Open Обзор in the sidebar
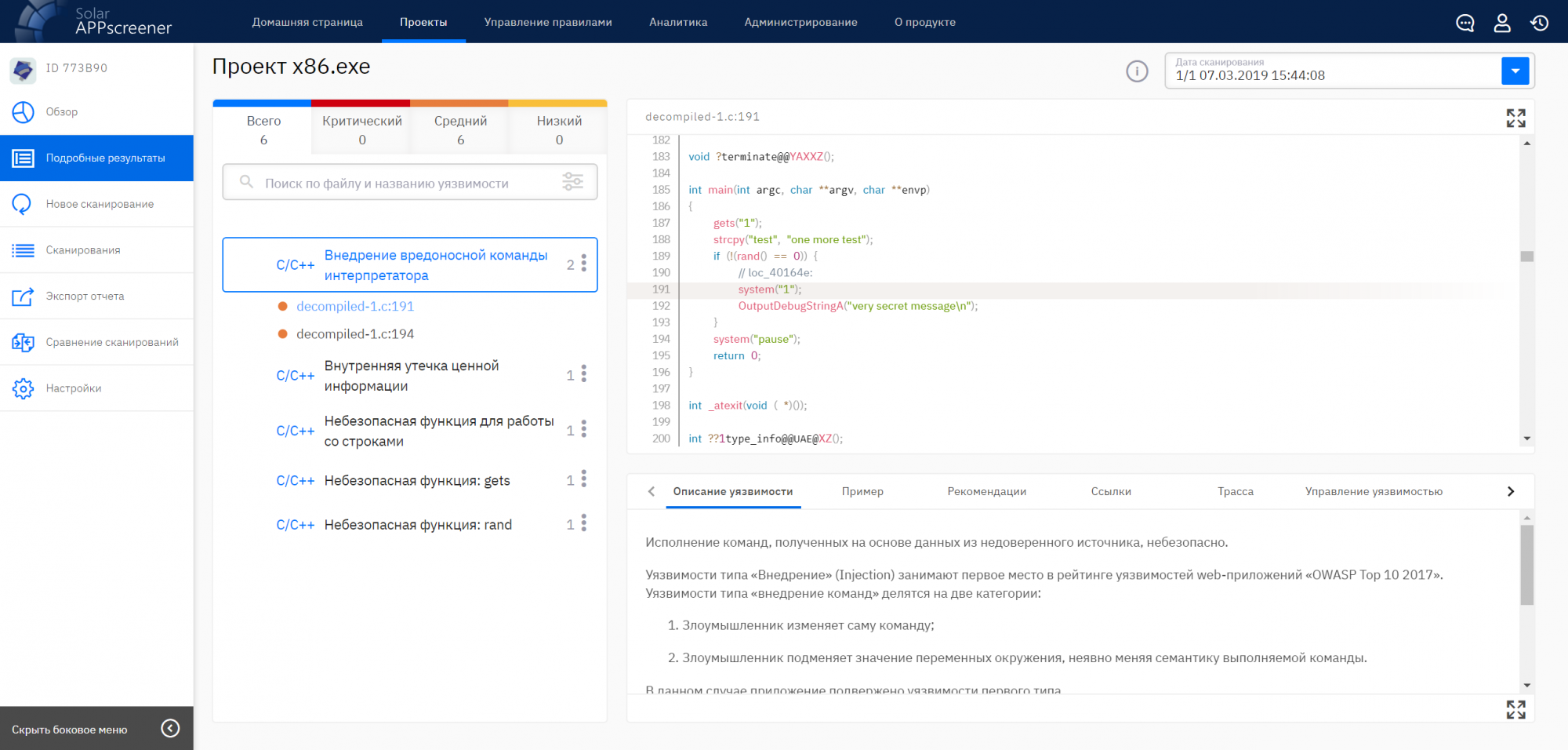The height and width of the screenshot is (750, 1568). click(x=96, y=112)
